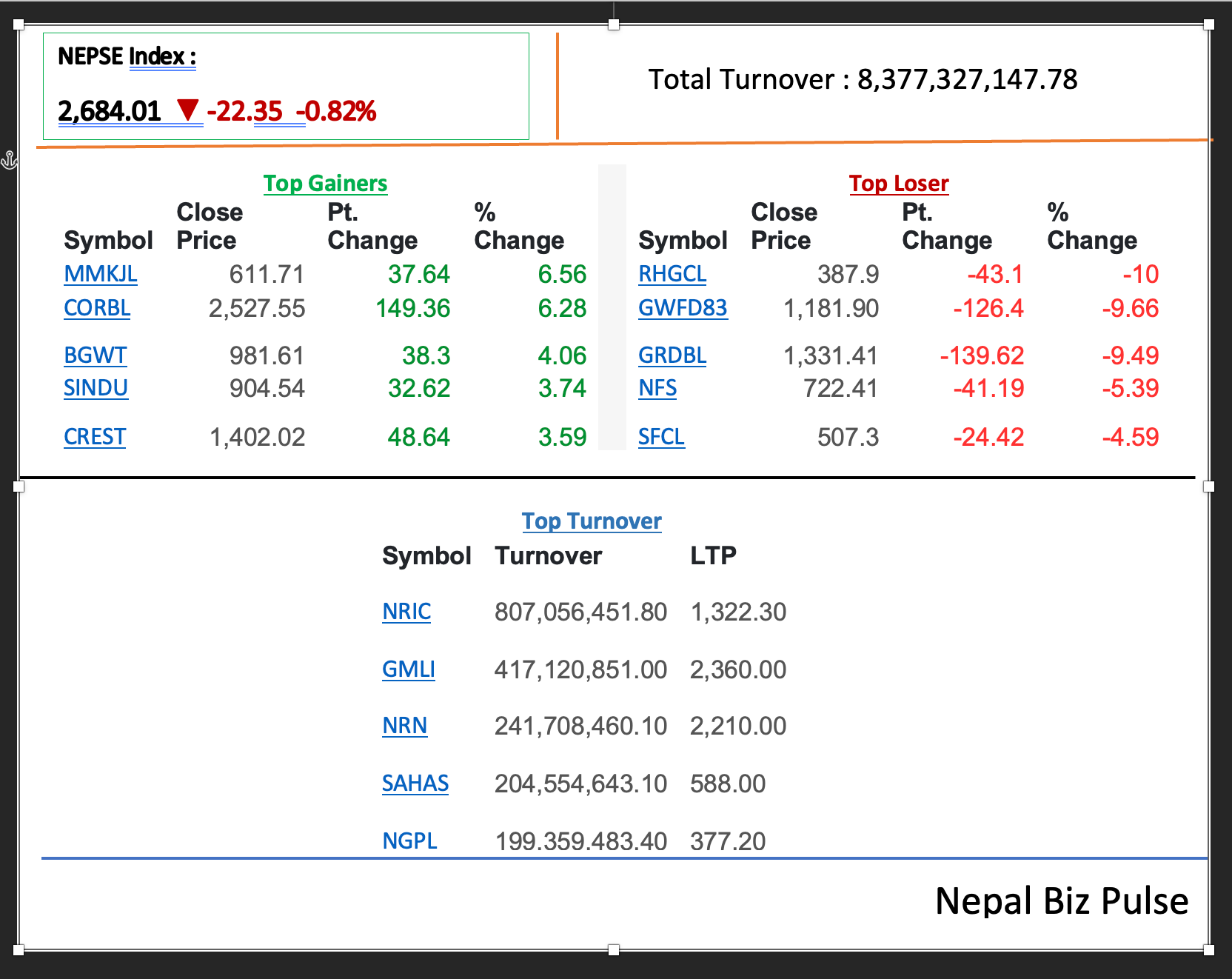This screenshot has width=1232, height=979.
Task: Open the CORBL top gainer link
Action: coord(97,308)
